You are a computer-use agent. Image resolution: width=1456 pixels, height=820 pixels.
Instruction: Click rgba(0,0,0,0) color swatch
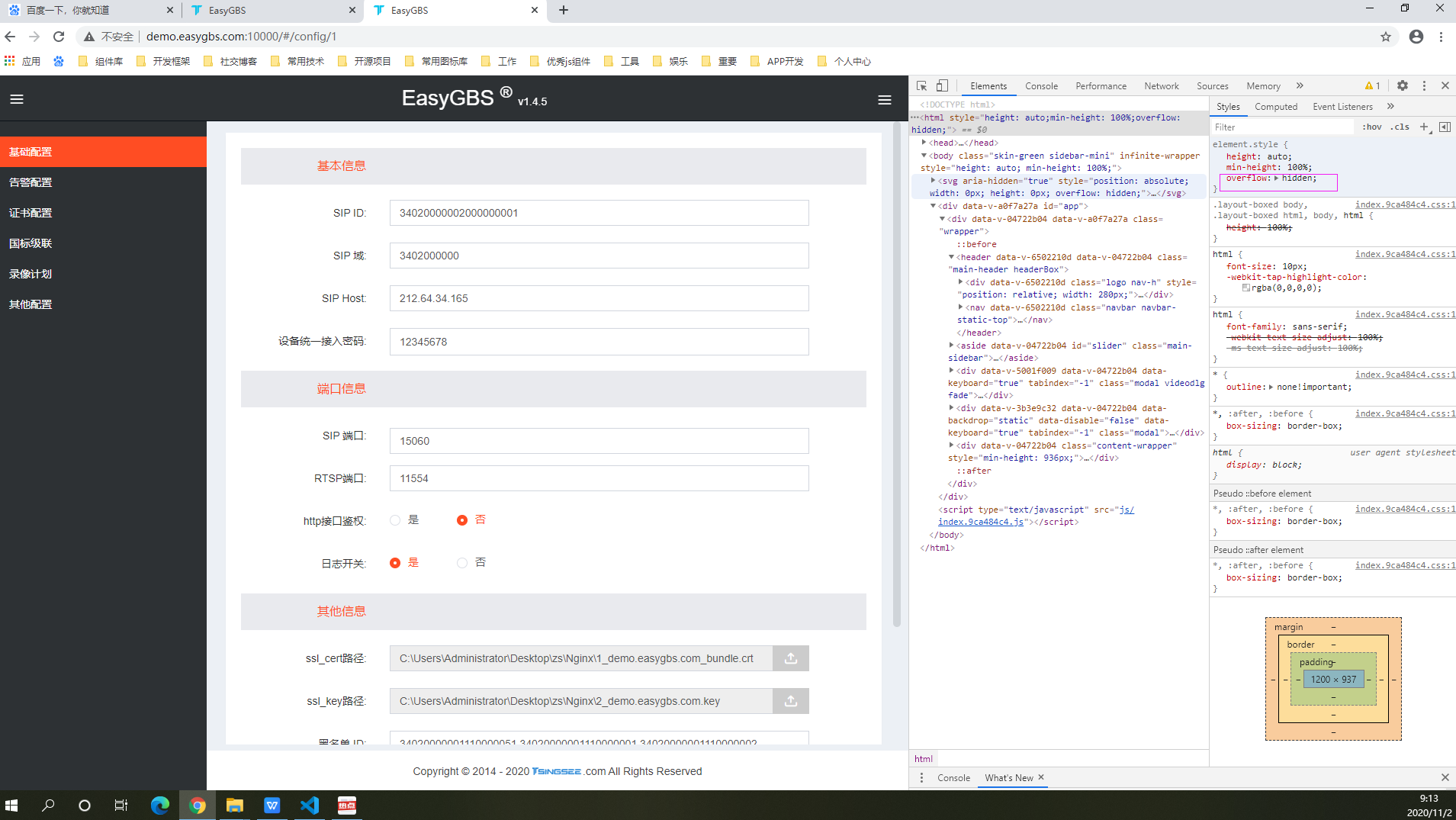coord(1245,288)
